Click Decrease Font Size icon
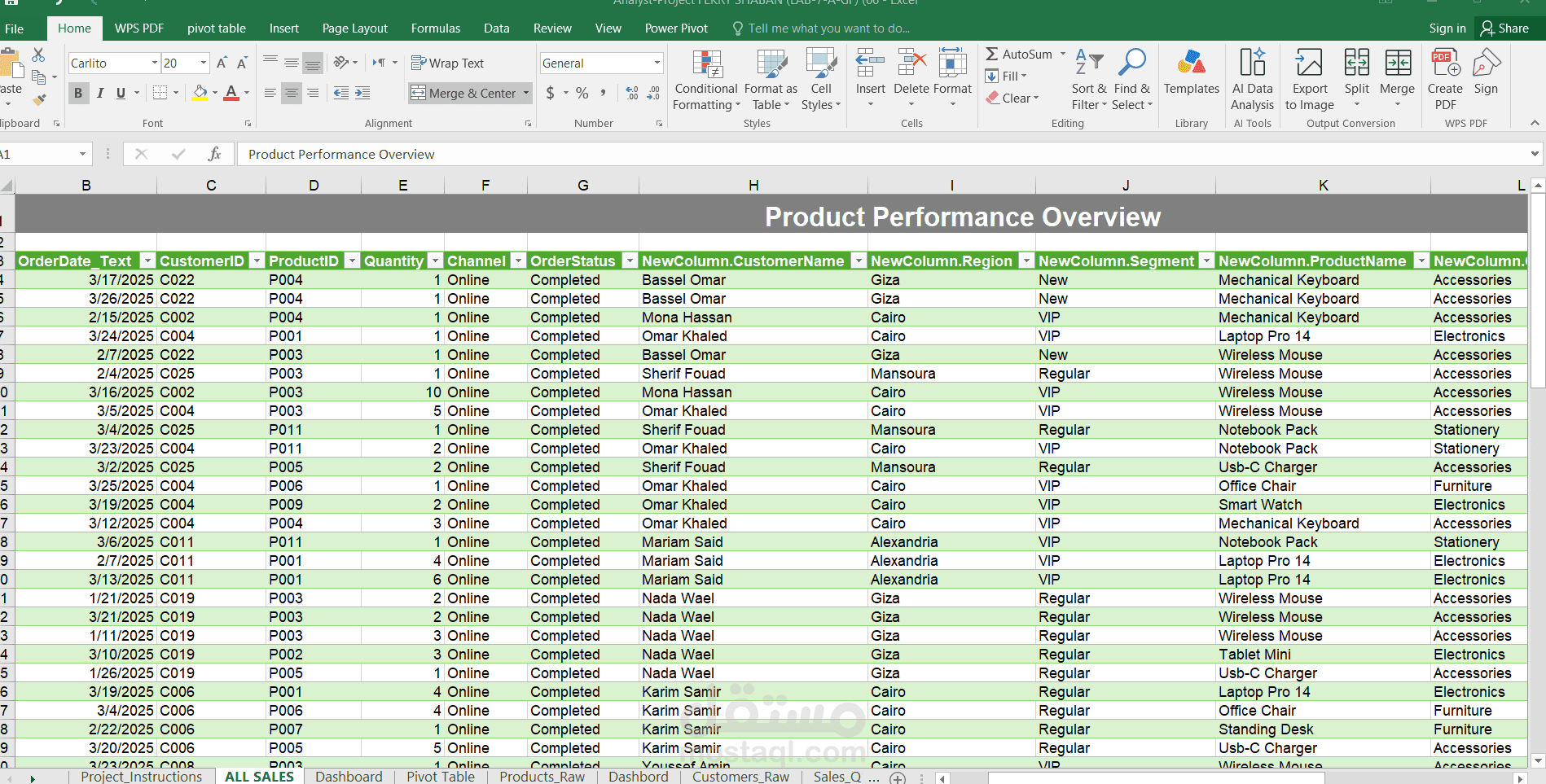Viewport: 1546px width, 784px height. pyautogui.click(x=242, y=63)
